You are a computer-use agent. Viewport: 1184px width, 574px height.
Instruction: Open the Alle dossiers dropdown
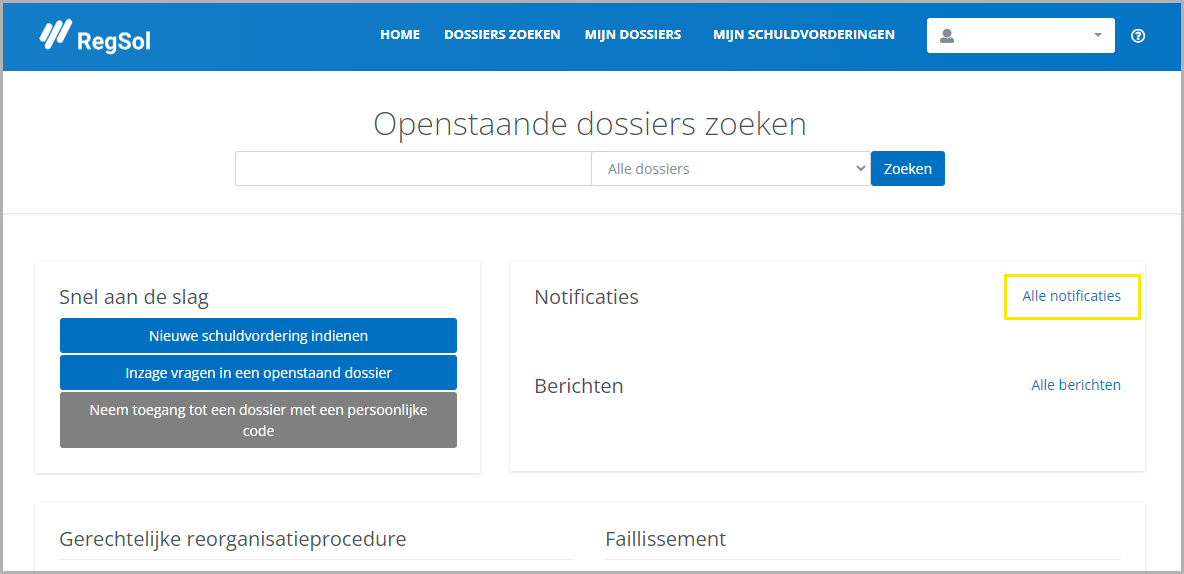point(731,168)
